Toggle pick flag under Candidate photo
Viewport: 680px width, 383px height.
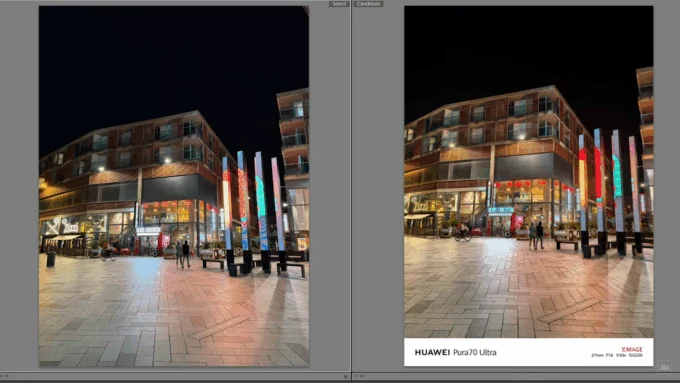(356, 376)
